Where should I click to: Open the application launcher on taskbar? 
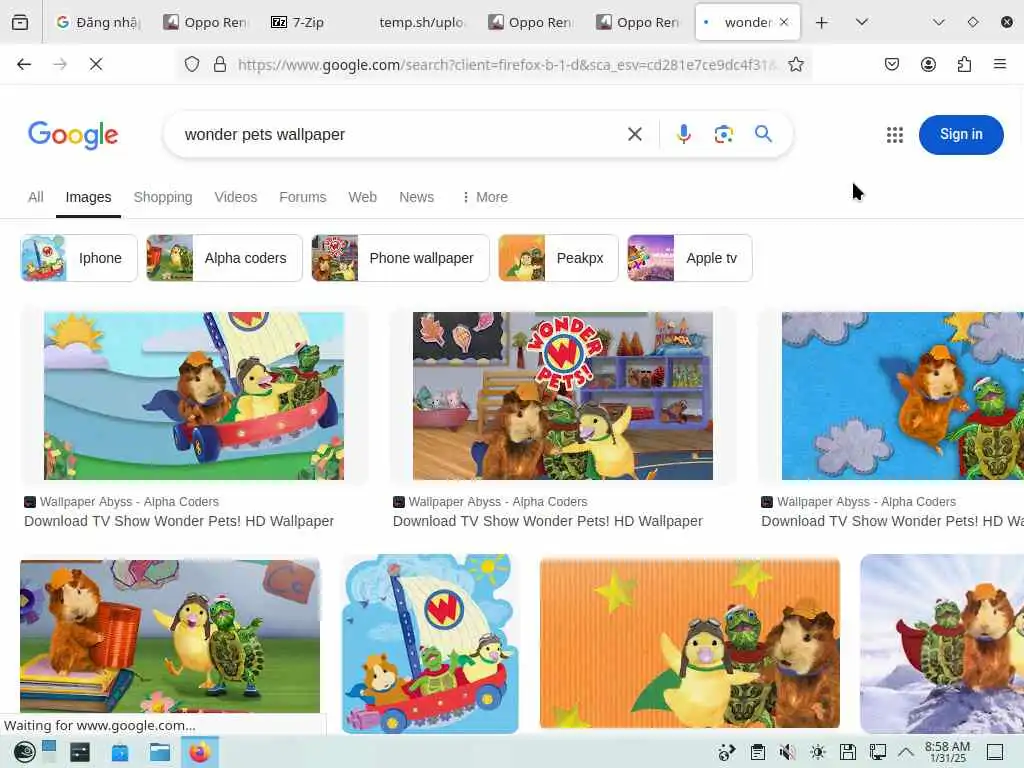[x=24, y=752]
